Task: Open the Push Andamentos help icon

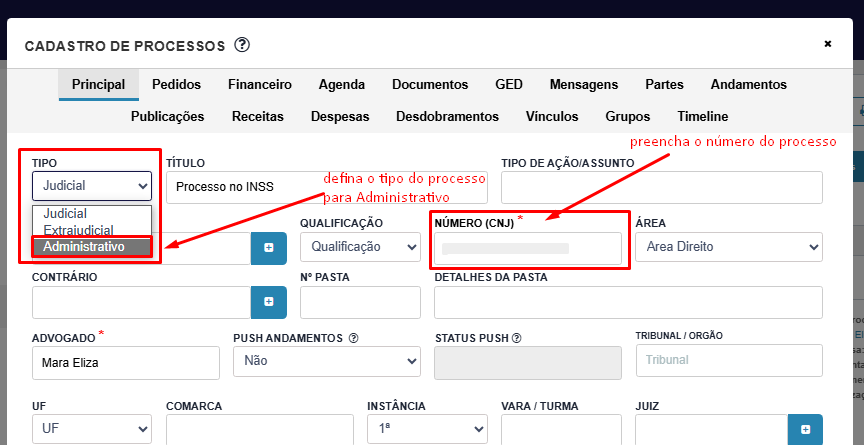Action: pos(354,338)
